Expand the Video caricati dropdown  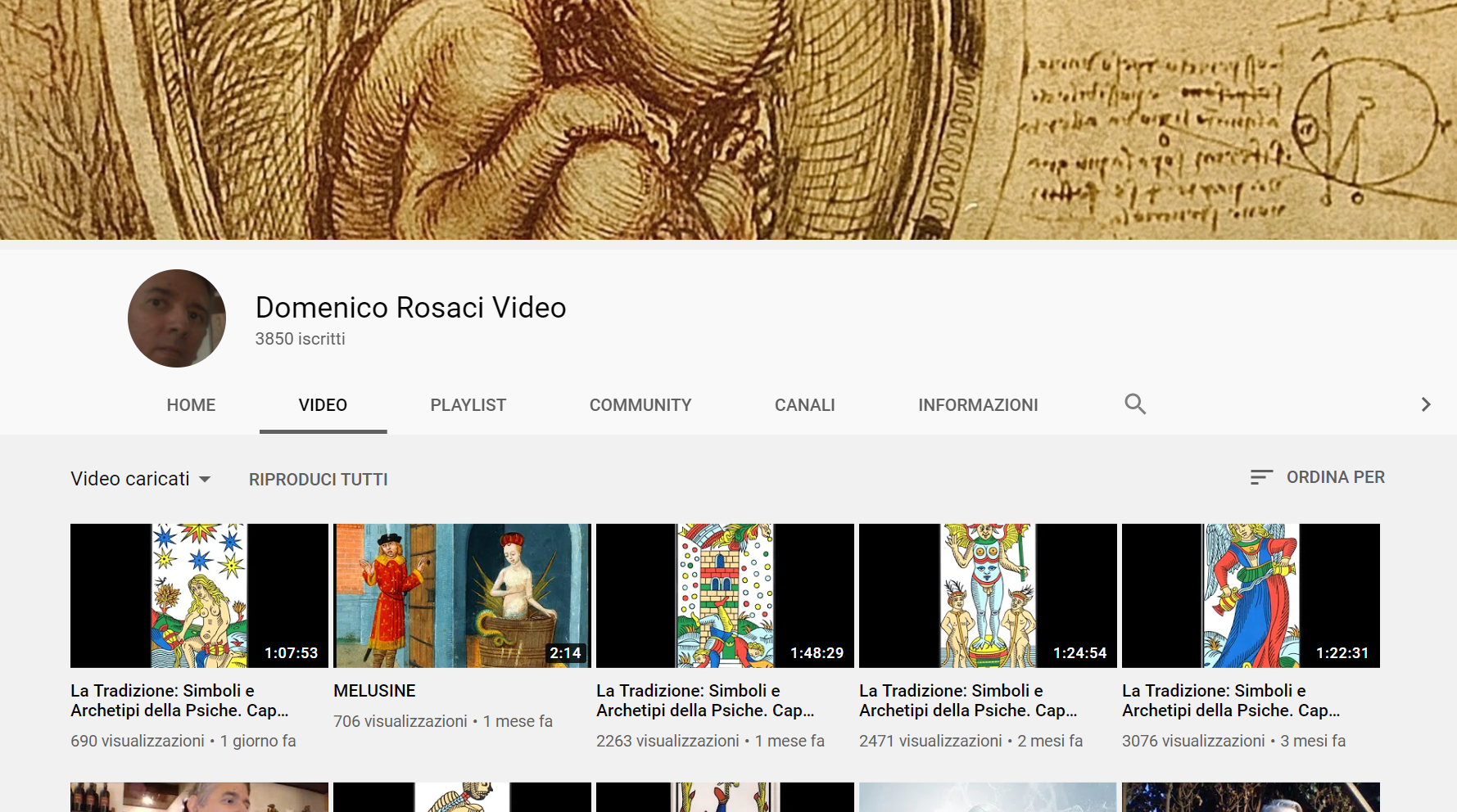click(141, 479)
